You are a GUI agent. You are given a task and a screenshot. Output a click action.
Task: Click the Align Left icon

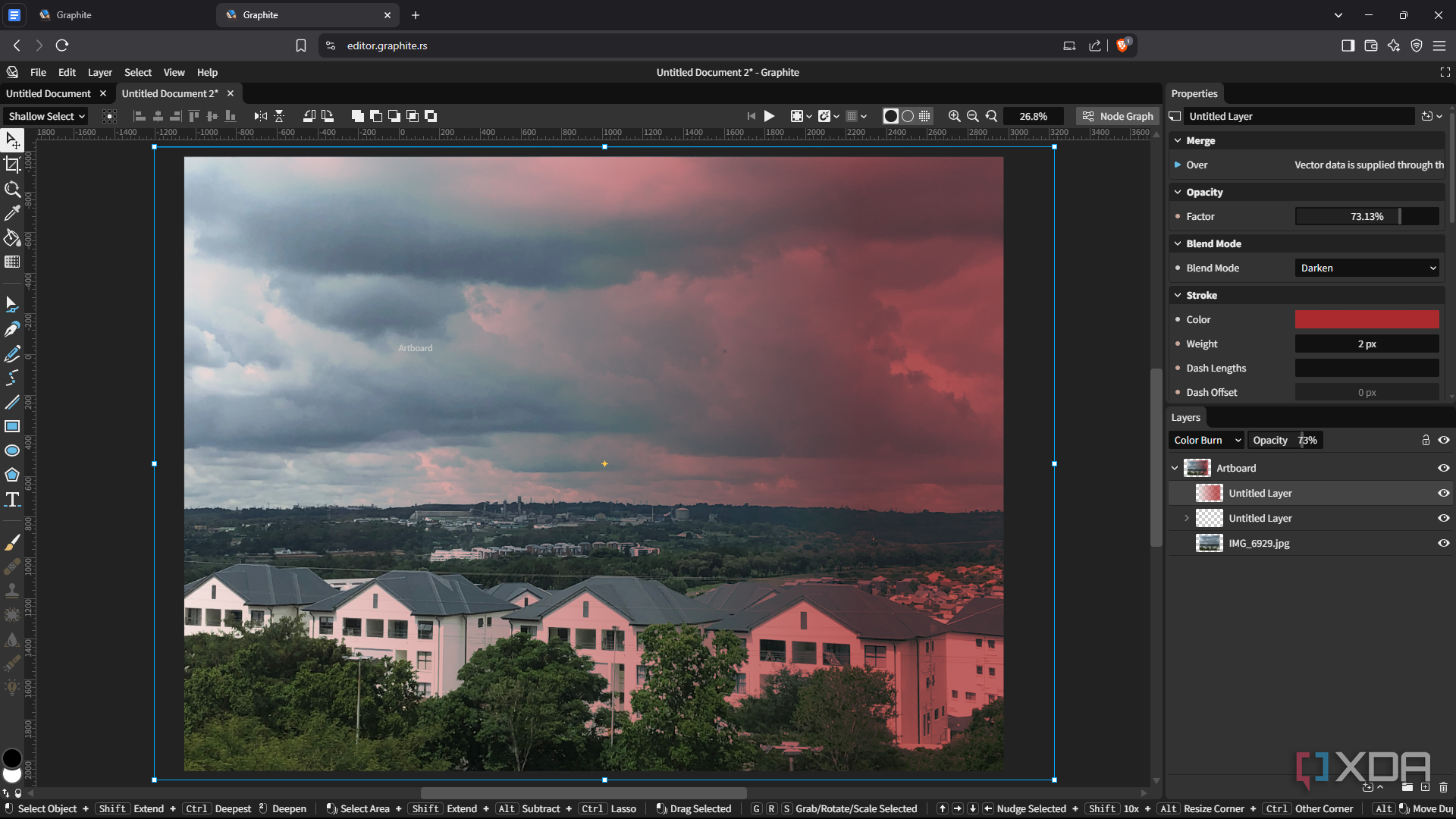[140, 116]
